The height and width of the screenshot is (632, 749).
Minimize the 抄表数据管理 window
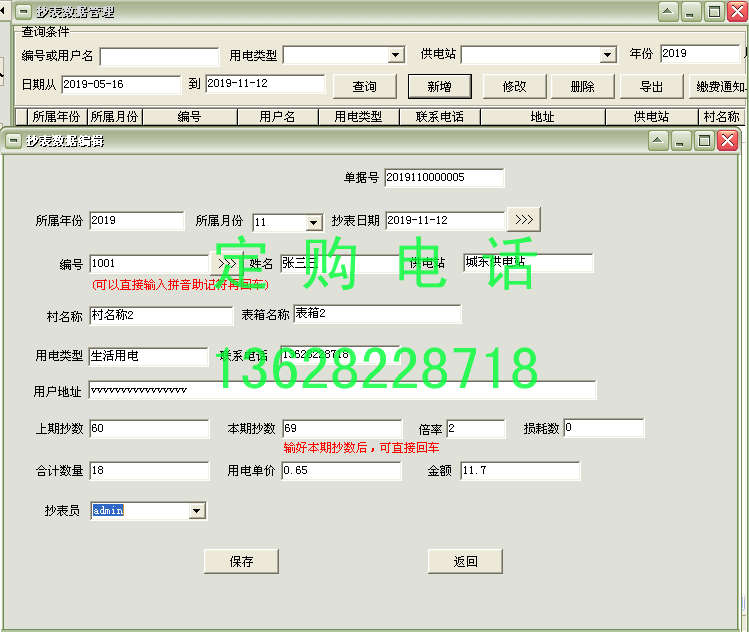coord(690,11)
